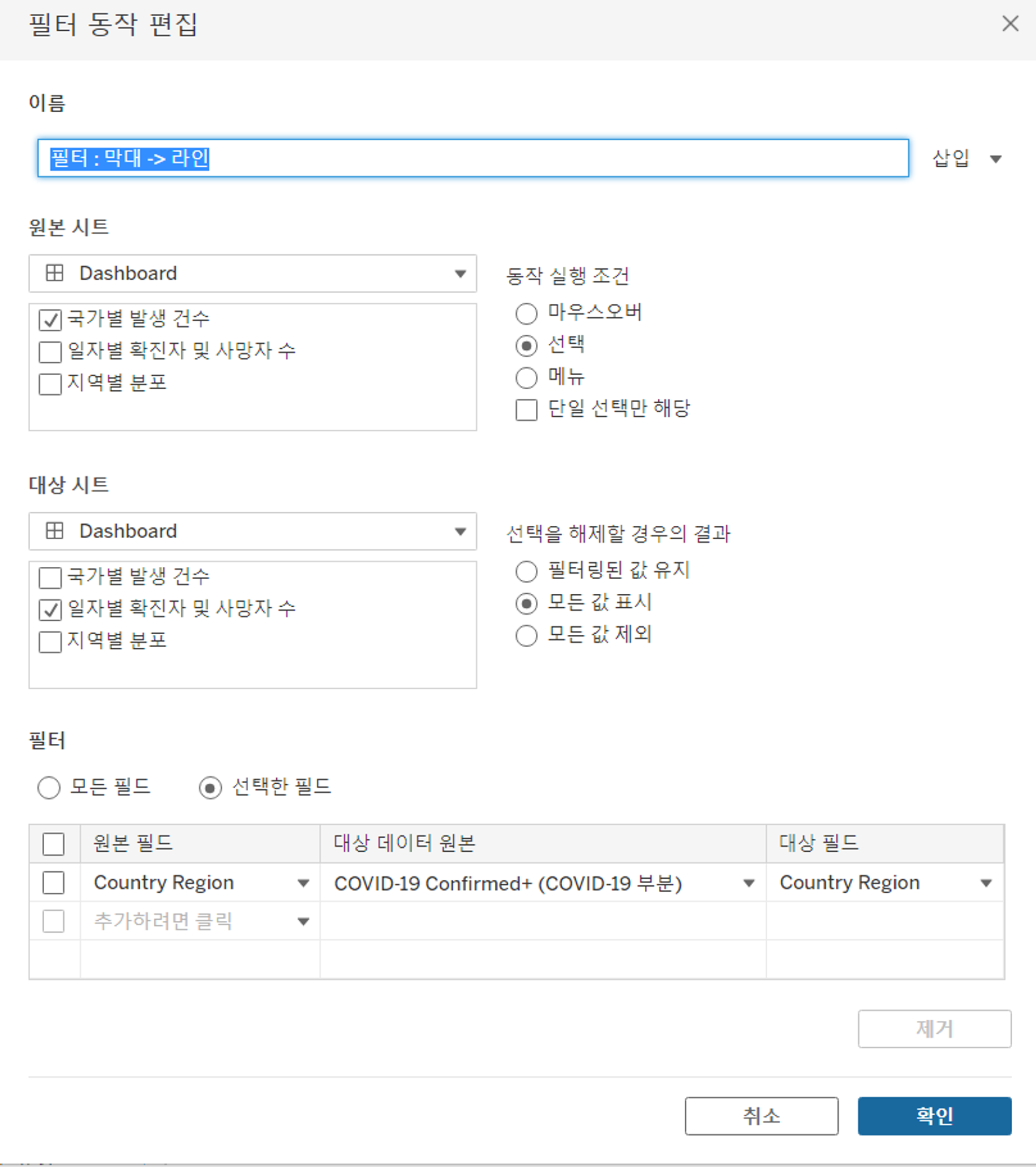Click the action name input field

tap(473, 158)
